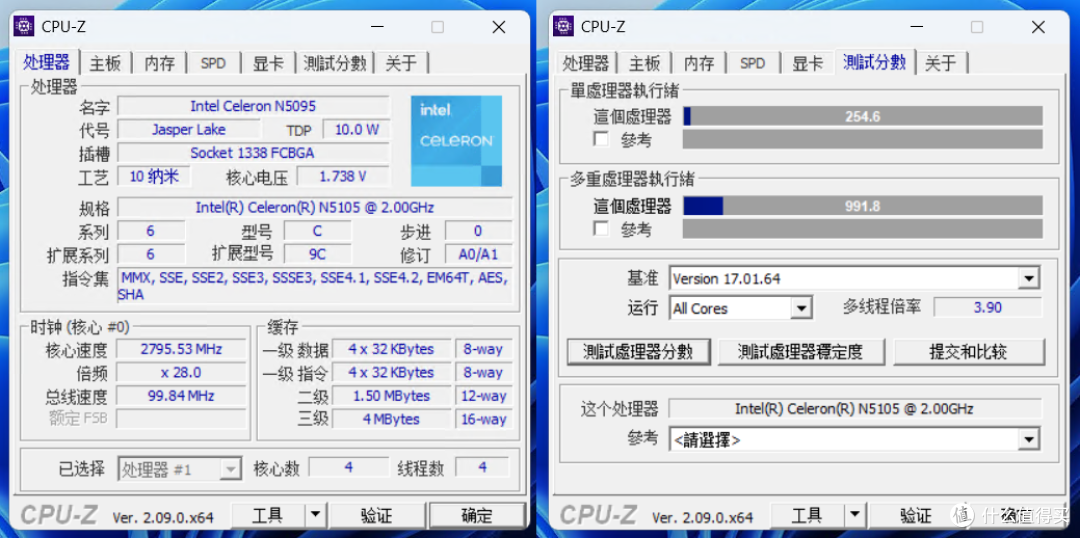This screenshot has width=1080, height=538.
Task: Select 内存 tab in the benchmark window
Action: 699,63
